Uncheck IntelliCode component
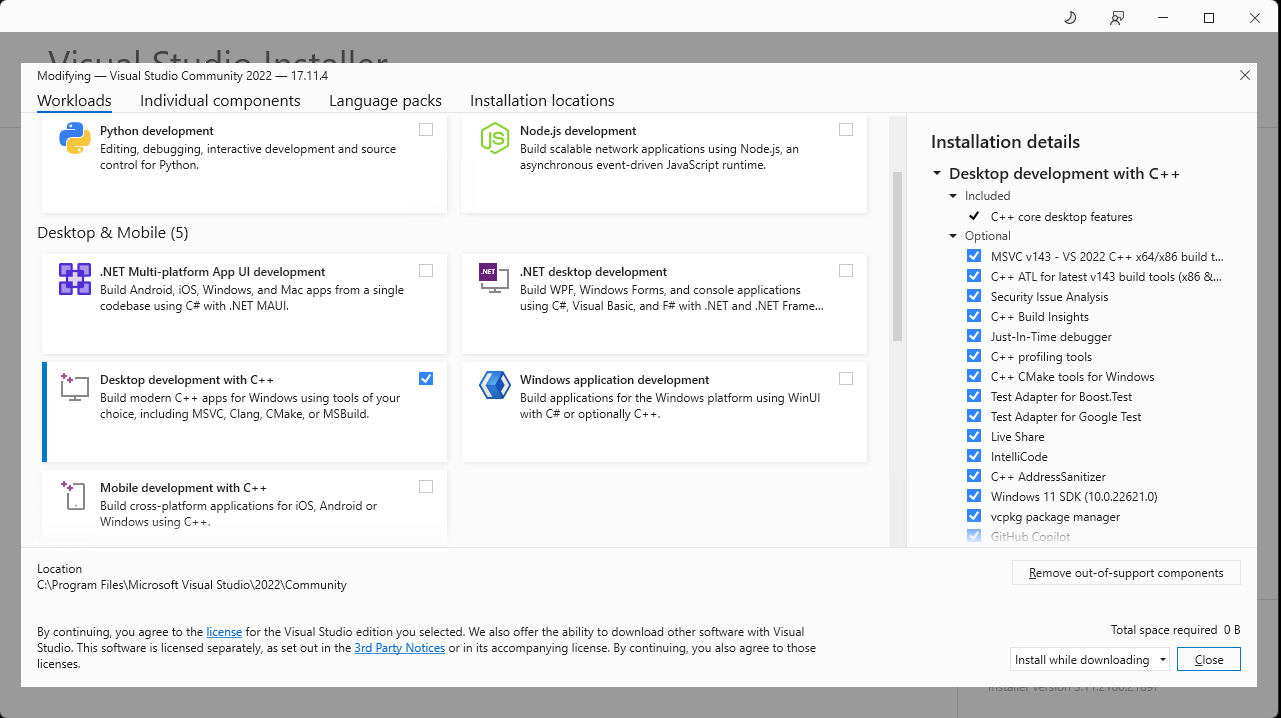 coord(974,456)
